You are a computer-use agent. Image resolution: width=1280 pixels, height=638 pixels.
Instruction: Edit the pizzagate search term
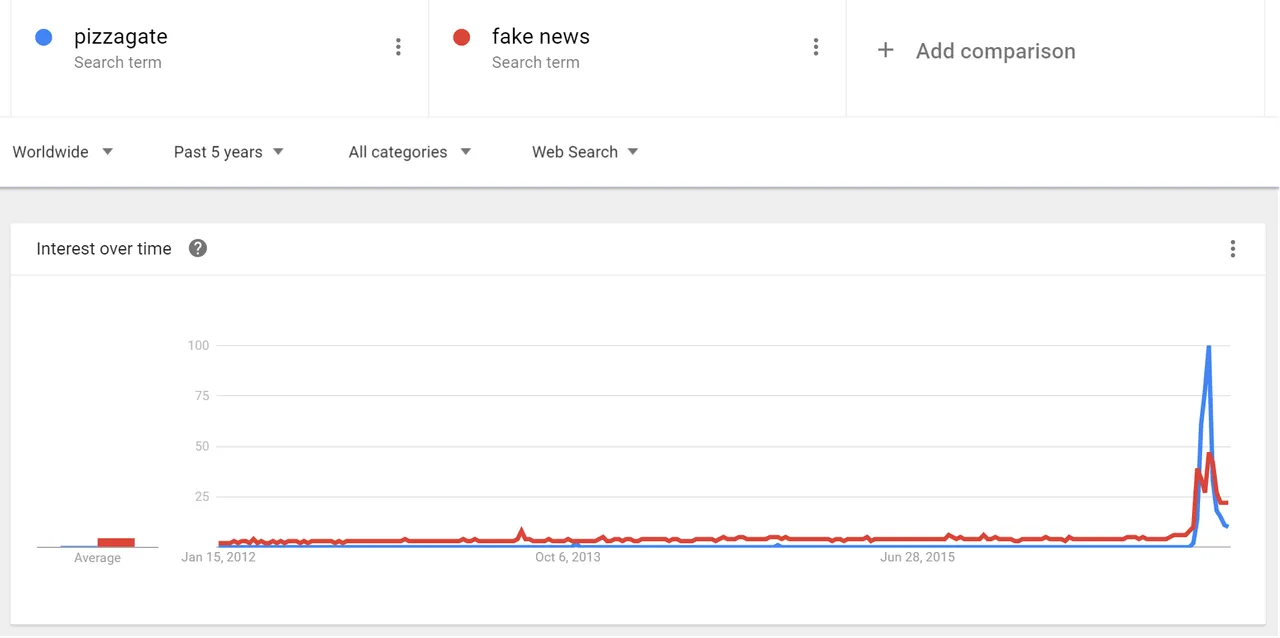(121, 37)
